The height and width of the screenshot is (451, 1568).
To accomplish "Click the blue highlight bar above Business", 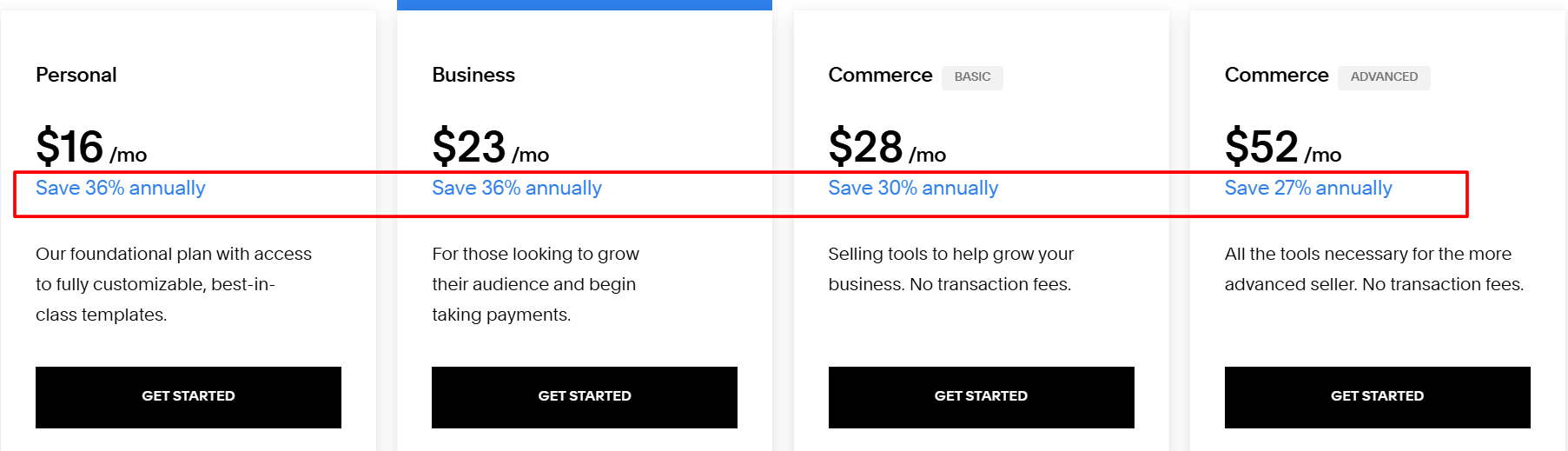I will (x=584, y=5).
